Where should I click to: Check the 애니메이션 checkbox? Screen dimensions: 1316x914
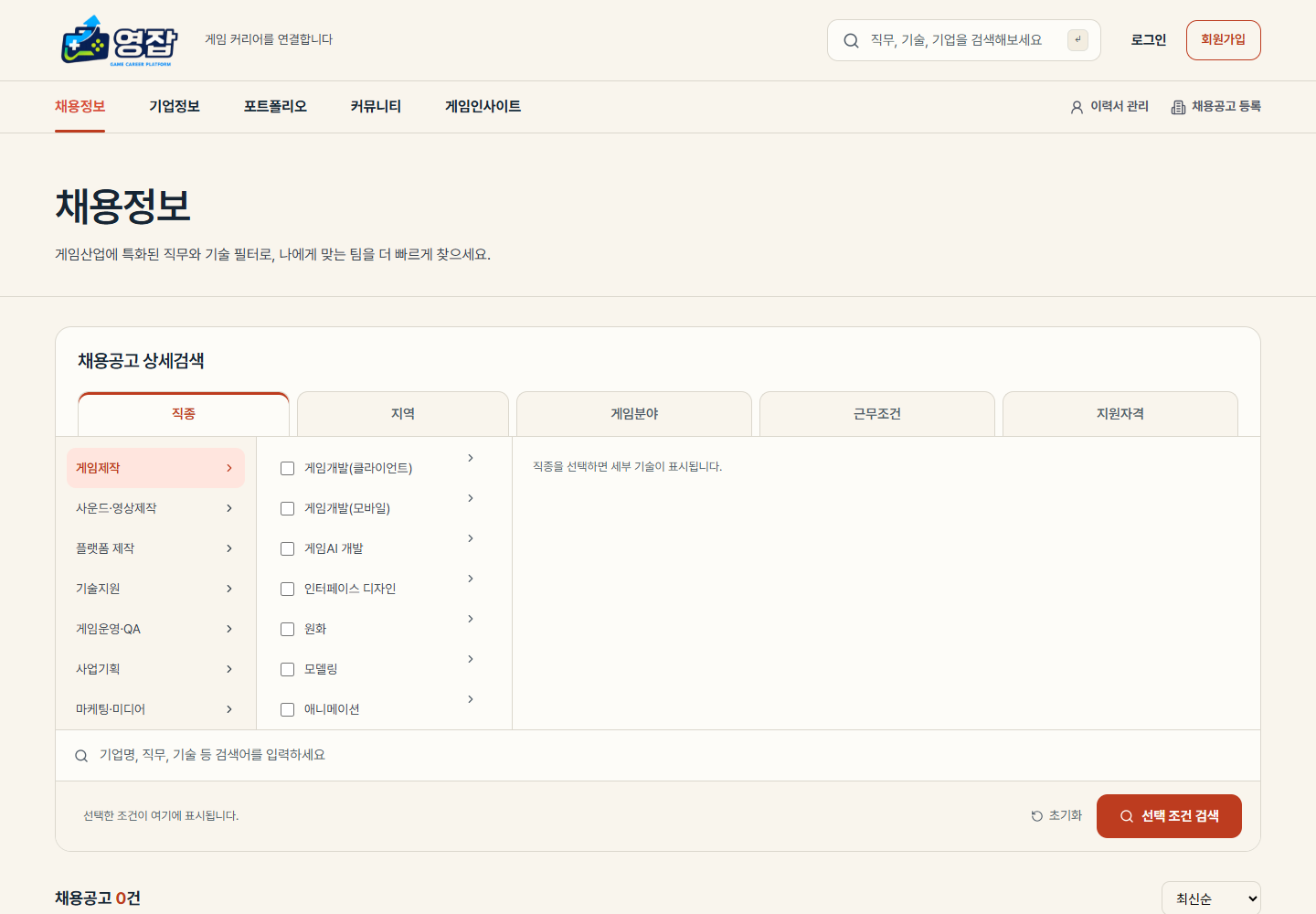click(x=287, y=709)
